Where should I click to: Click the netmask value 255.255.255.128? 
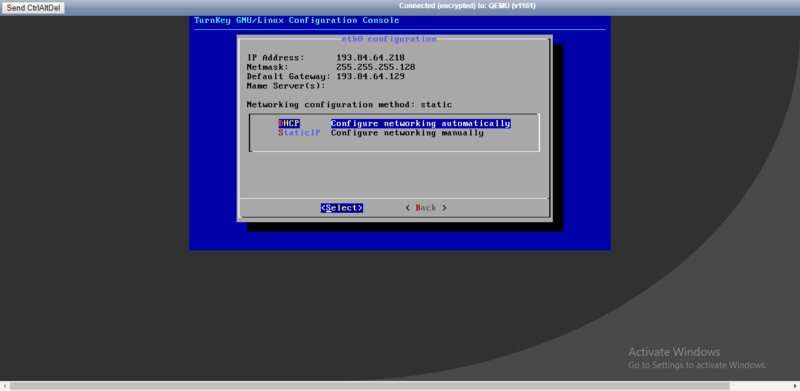[x=376, y=67]
